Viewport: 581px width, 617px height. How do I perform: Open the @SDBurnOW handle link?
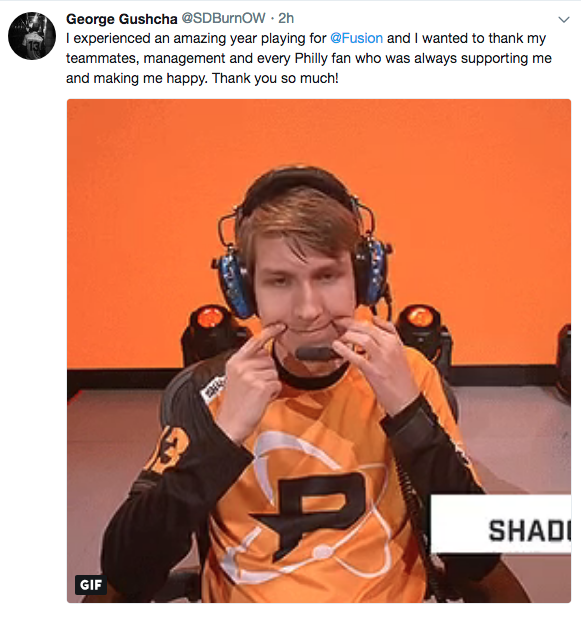223,18
